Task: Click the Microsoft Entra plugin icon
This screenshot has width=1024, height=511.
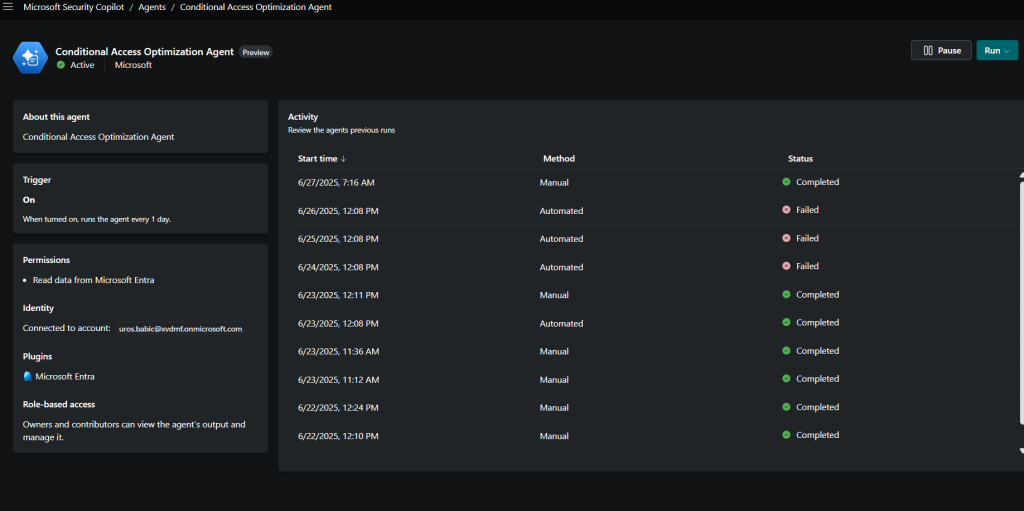Action: point(27,376)
